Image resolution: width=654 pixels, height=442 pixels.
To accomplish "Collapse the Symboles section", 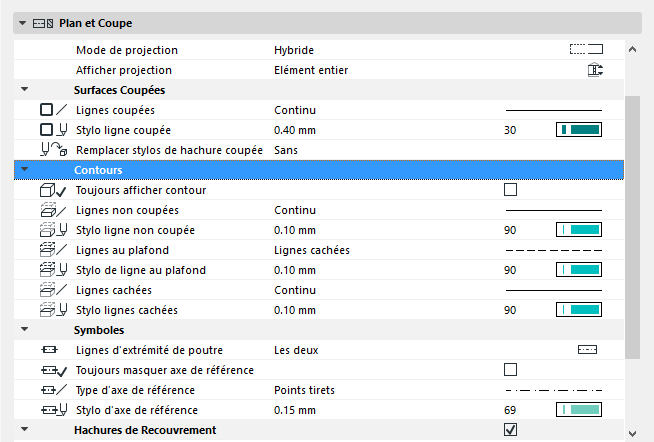I will click(x=24, y=330).
